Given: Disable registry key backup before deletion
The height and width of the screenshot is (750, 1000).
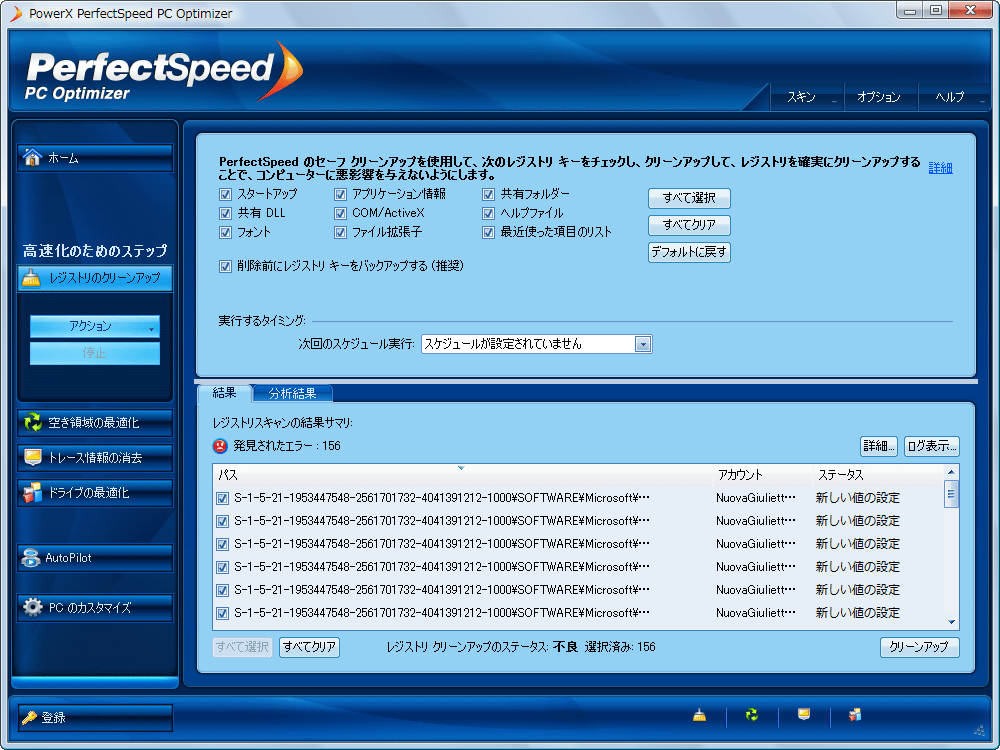Looking at the screenshot, I should (x=225, y=266).
